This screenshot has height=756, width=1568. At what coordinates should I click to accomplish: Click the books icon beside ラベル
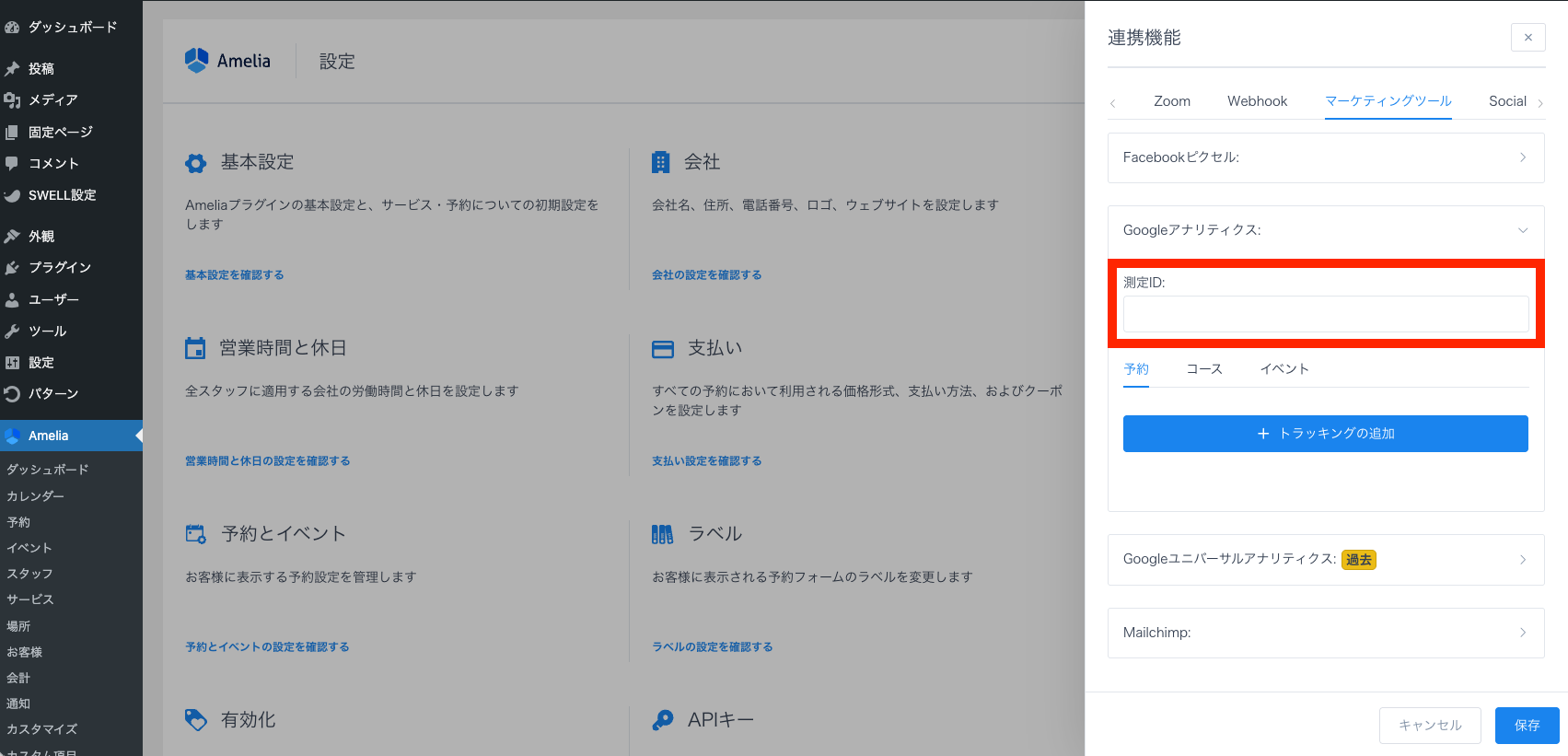(662, 534)
